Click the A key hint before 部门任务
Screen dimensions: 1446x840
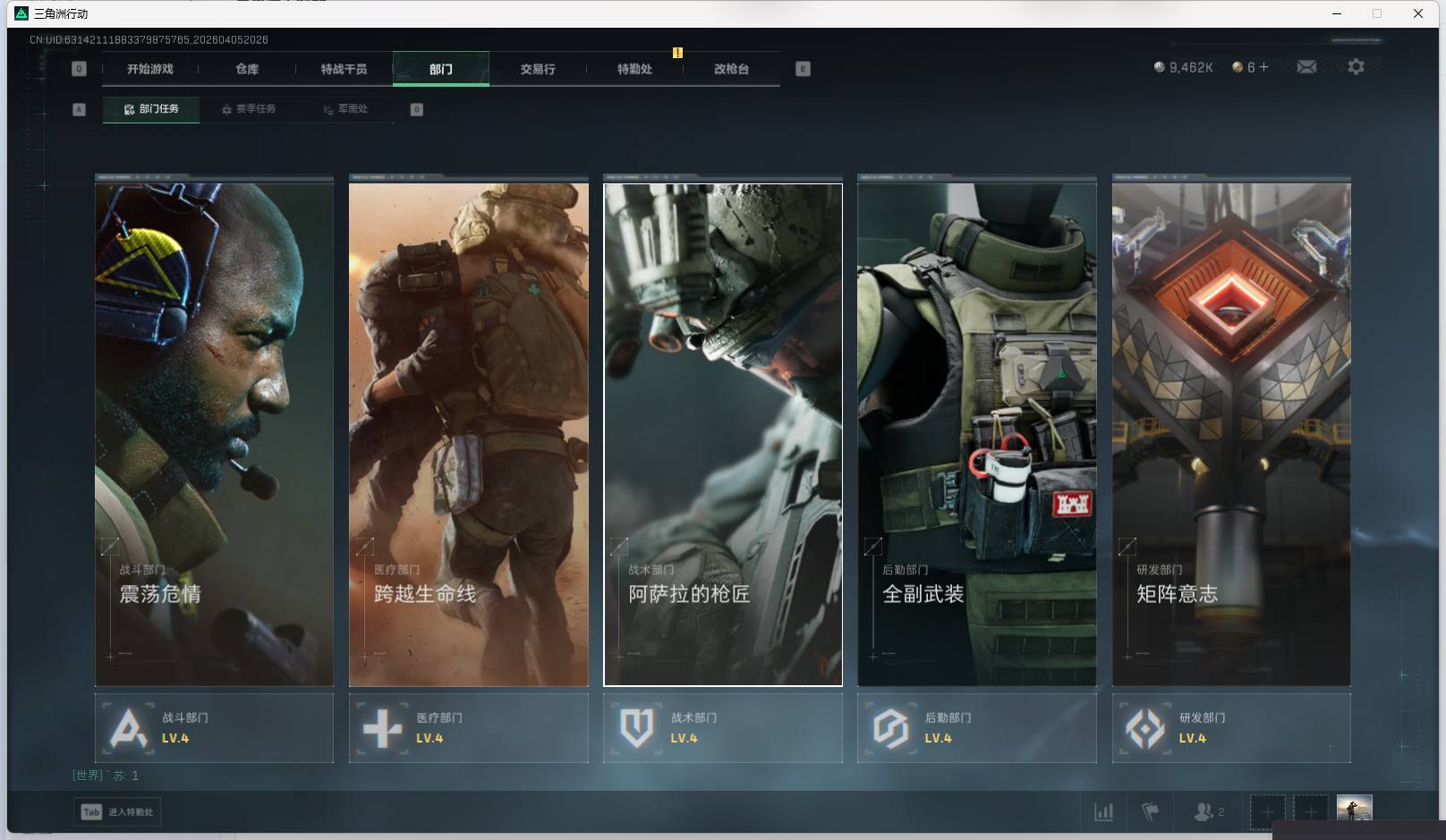(x=79, y=109)
